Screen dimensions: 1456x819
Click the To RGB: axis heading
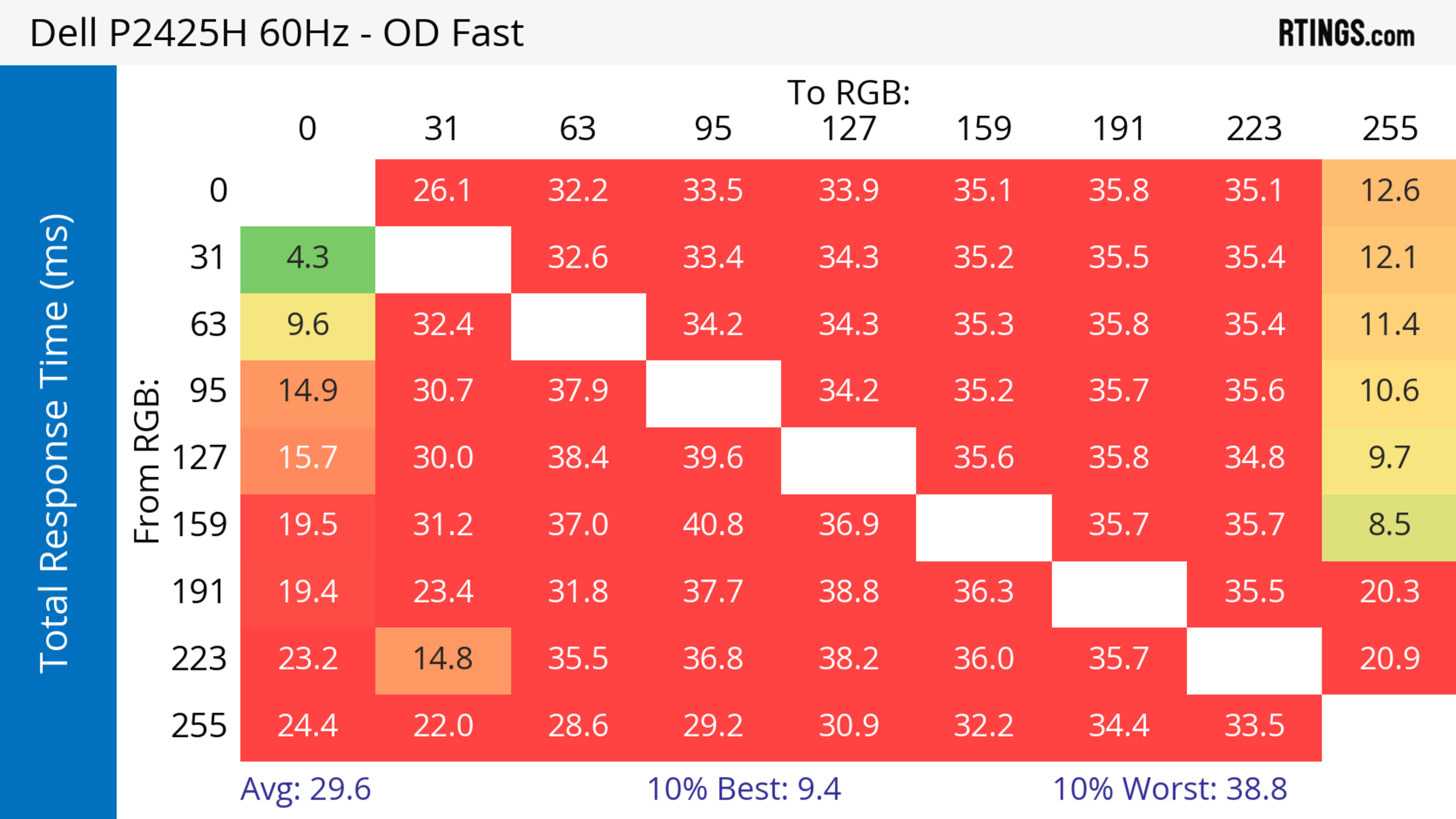click(849, 92)
